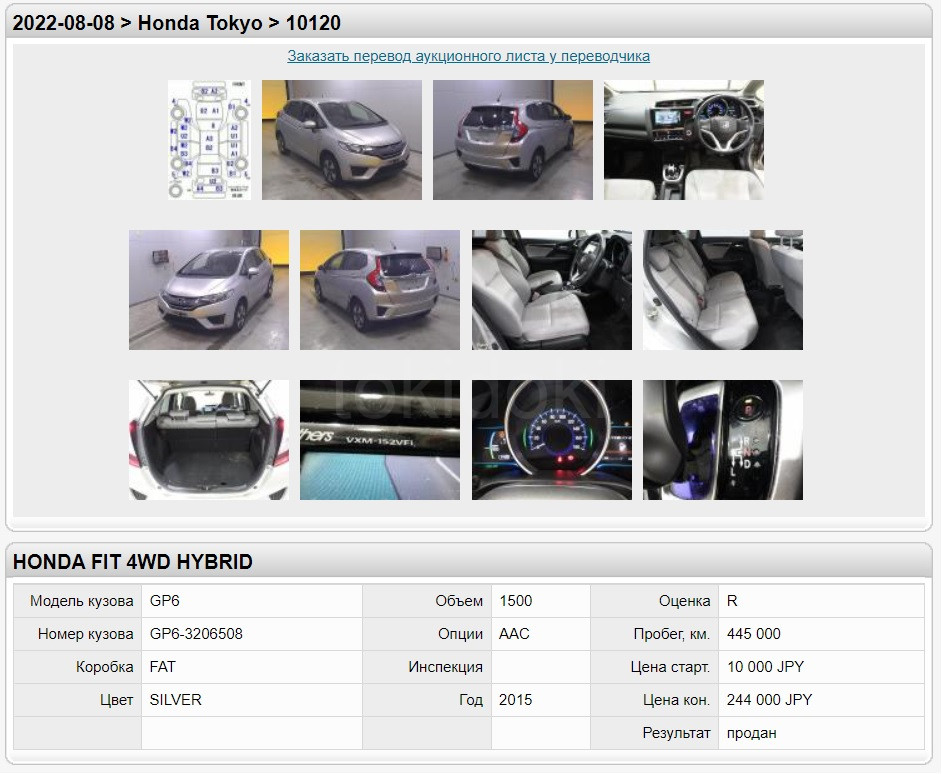Click the Цвет label
Image resolution: width=942 pixels, height=774 pixels.
[x=117, y=700]
